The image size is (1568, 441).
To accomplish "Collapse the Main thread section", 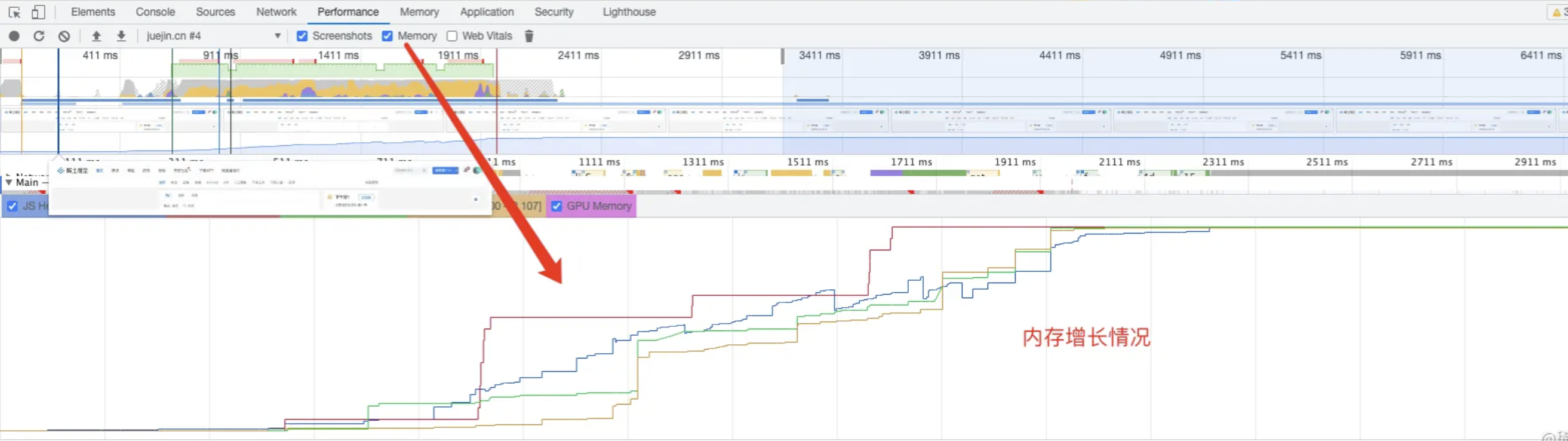I will (9, 182).
